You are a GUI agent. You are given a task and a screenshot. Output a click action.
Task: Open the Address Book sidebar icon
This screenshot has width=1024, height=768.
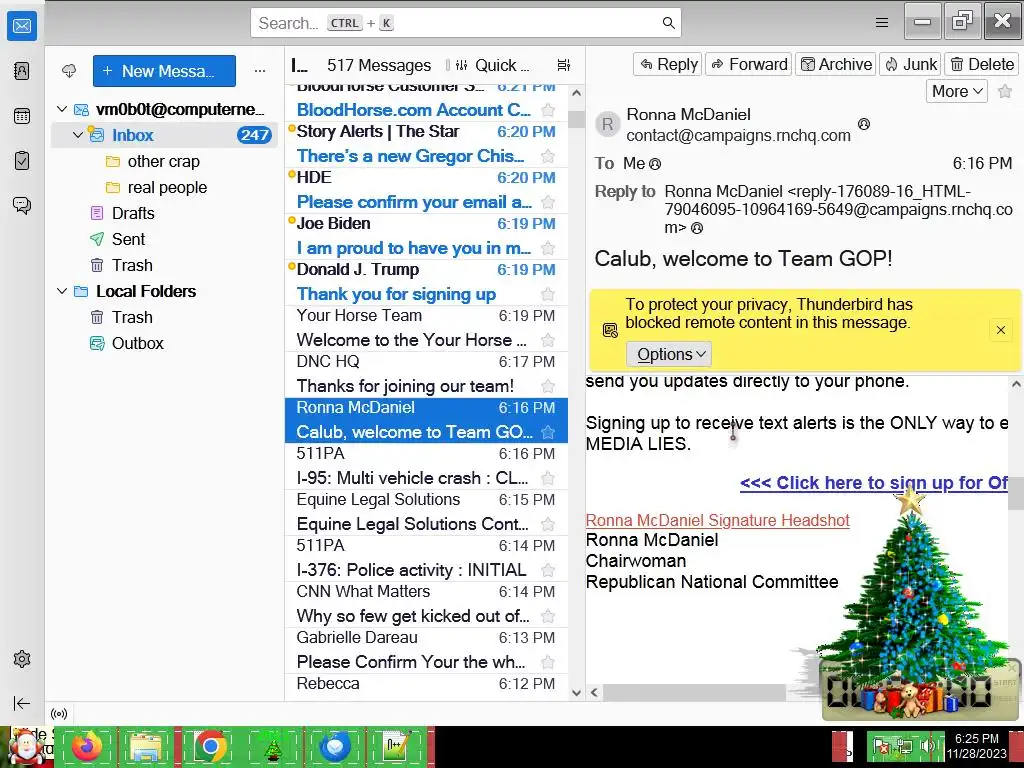(x=22, y=71)
